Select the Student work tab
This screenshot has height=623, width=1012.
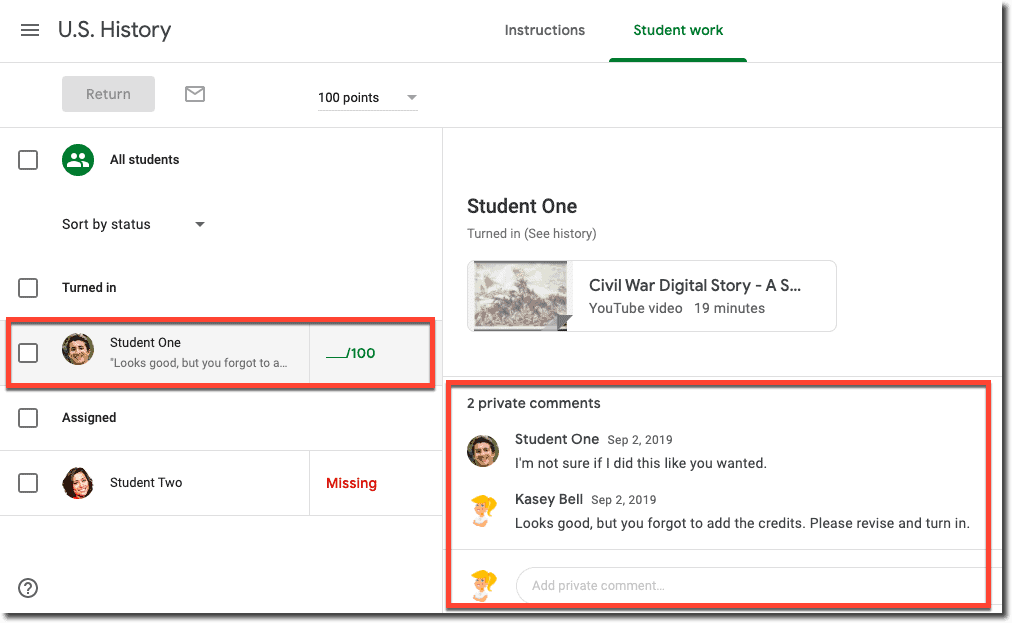[x=678, y=30]
